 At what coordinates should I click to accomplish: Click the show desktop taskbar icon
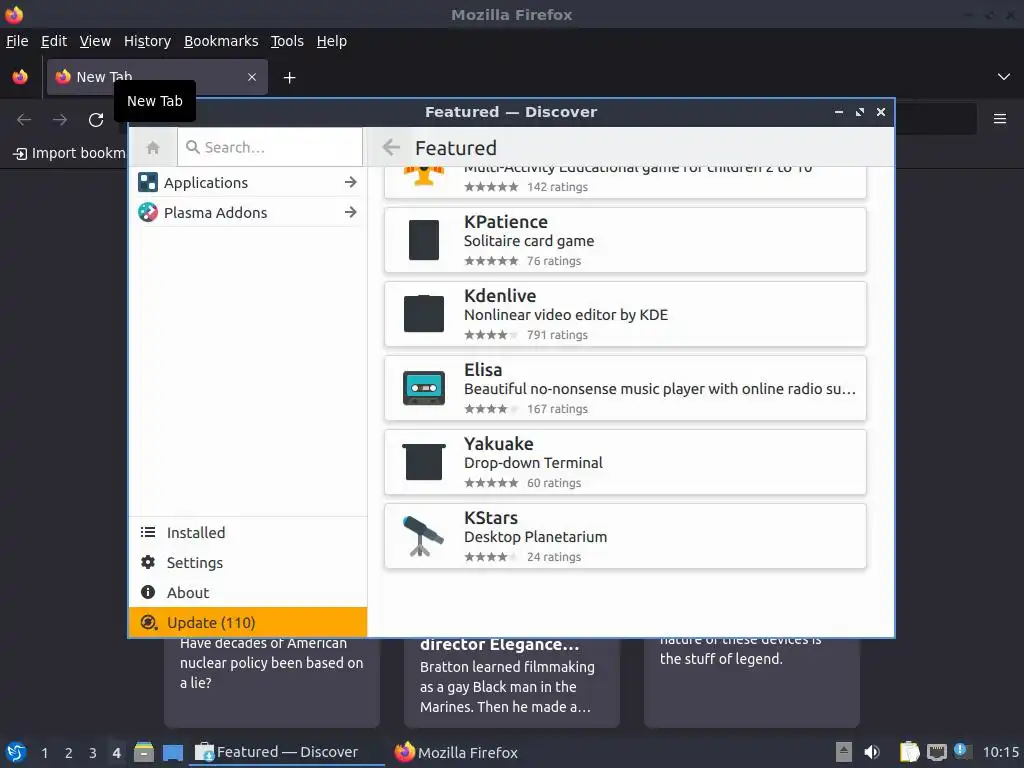tap(173, 752)
